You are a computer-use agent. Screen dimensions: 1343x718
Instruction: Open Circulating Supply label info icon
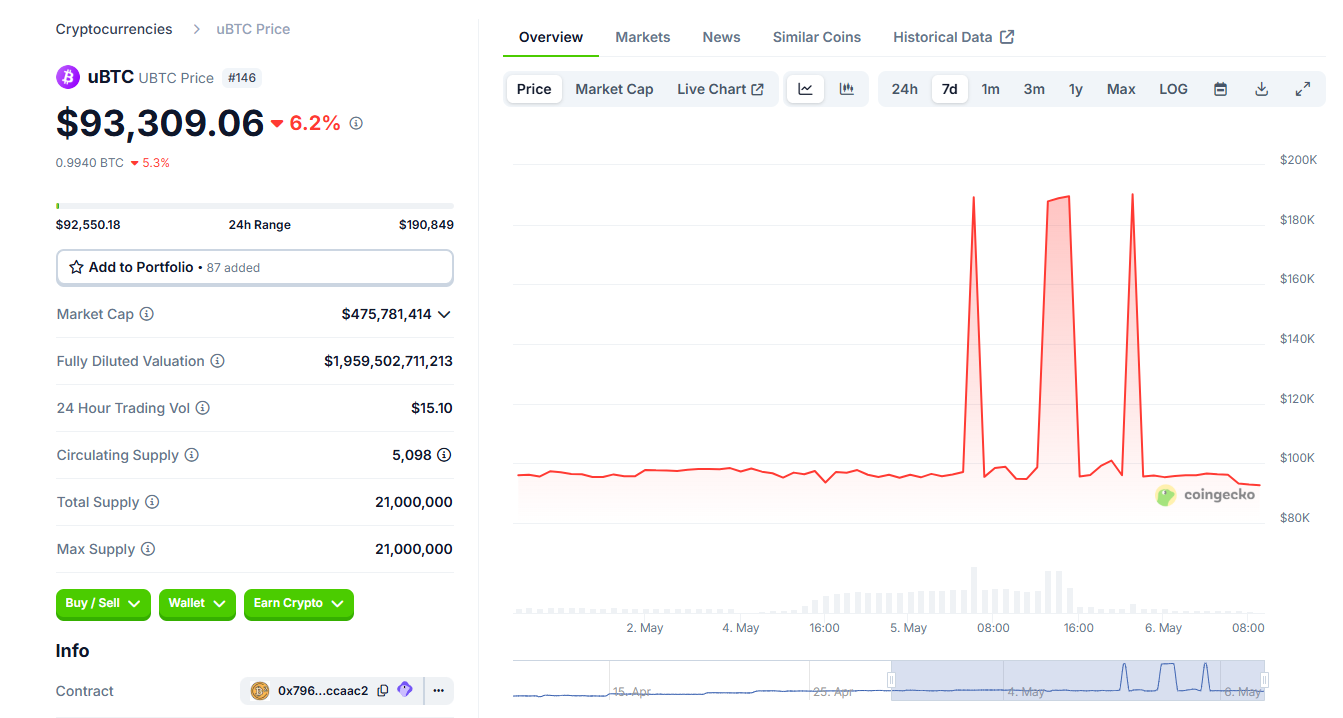click(x=192, y=455)
